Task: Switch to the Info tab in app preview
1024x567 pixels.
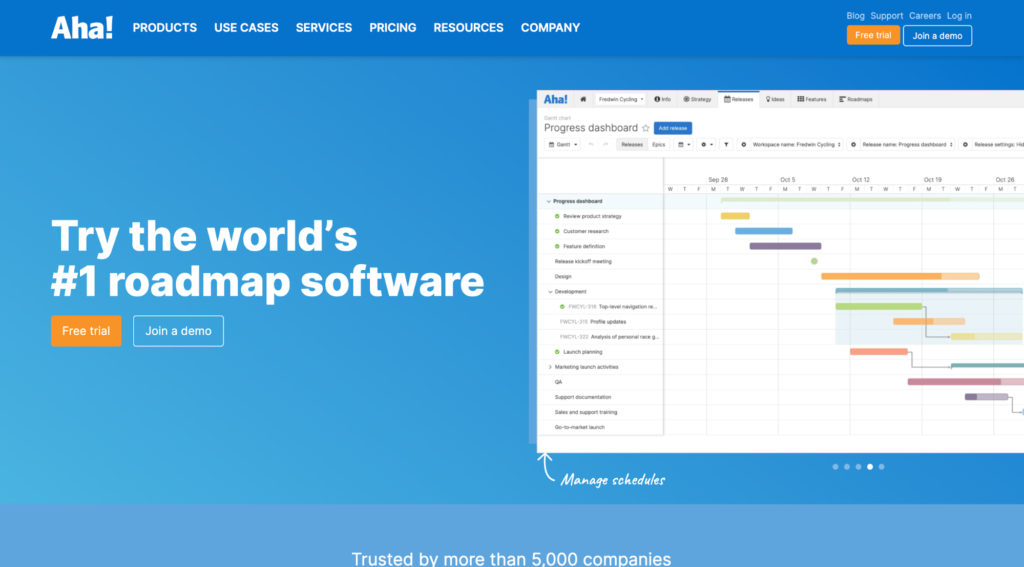Action: tap(663, 99)
